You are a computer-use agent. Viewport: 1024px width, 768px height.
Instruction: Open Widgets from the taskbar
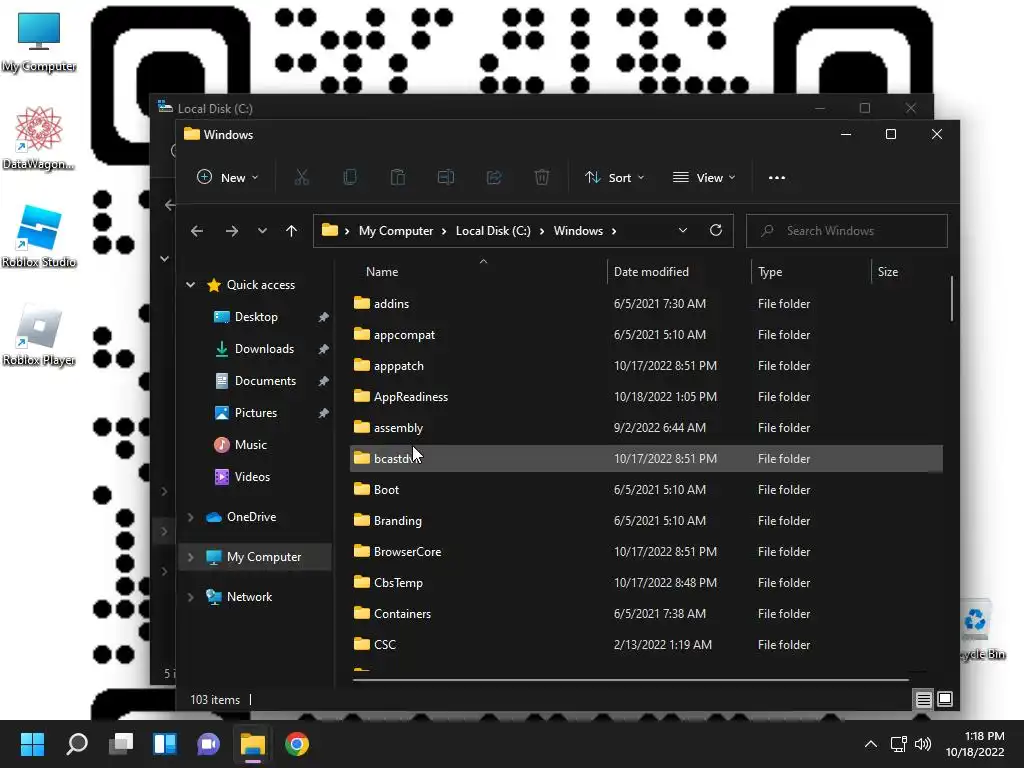(x=165, y=744)
